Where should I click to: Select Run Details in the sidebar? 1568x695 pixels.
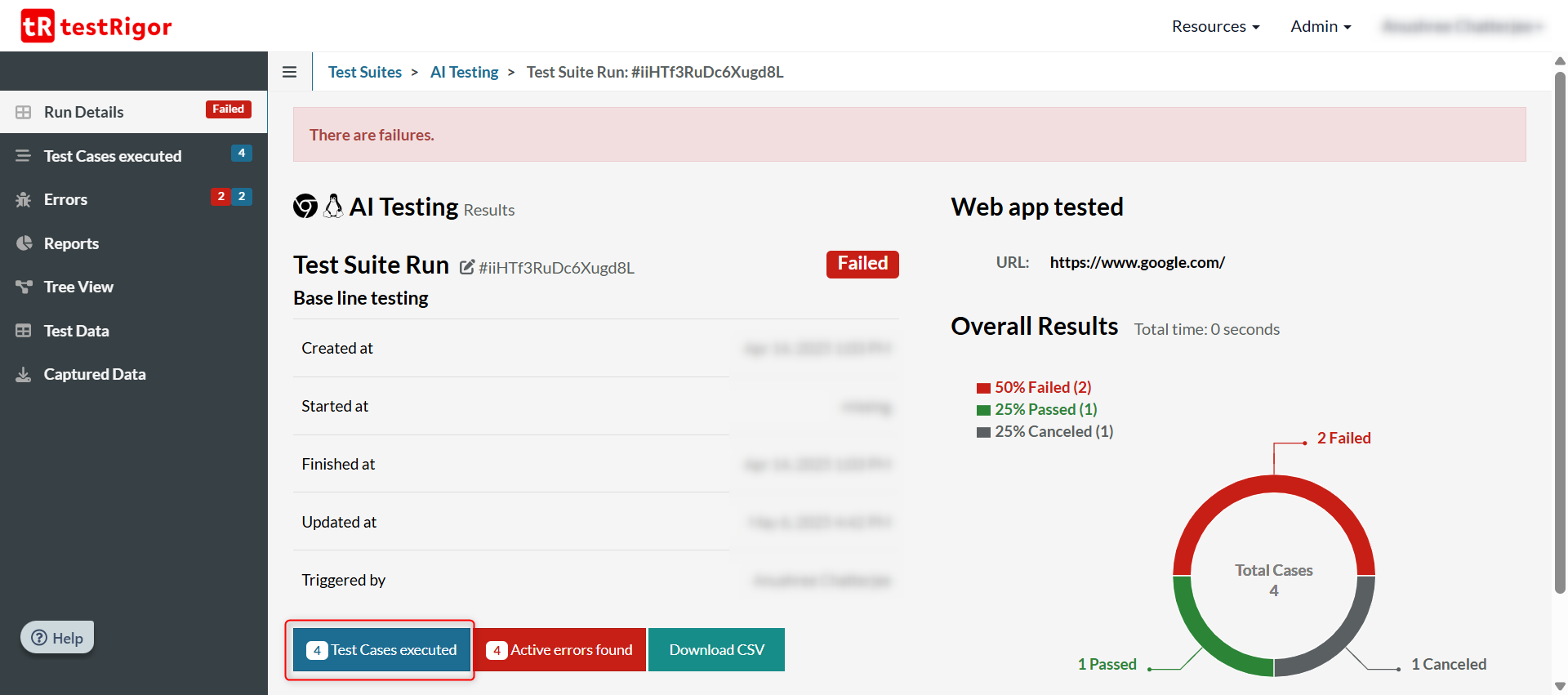[84, 112]
